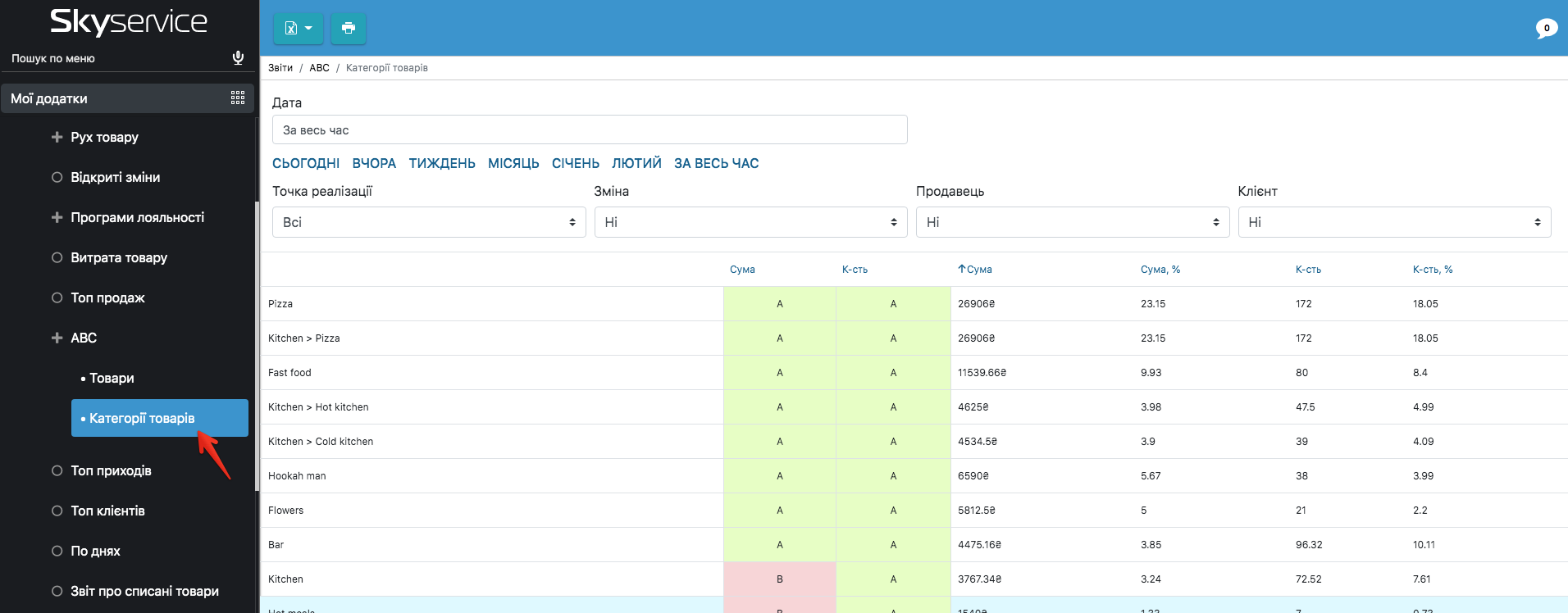The image size is (1568, 613).
Task: Open the Зміна dropdown
Action: pyautogui.click(x=750, y=222)
